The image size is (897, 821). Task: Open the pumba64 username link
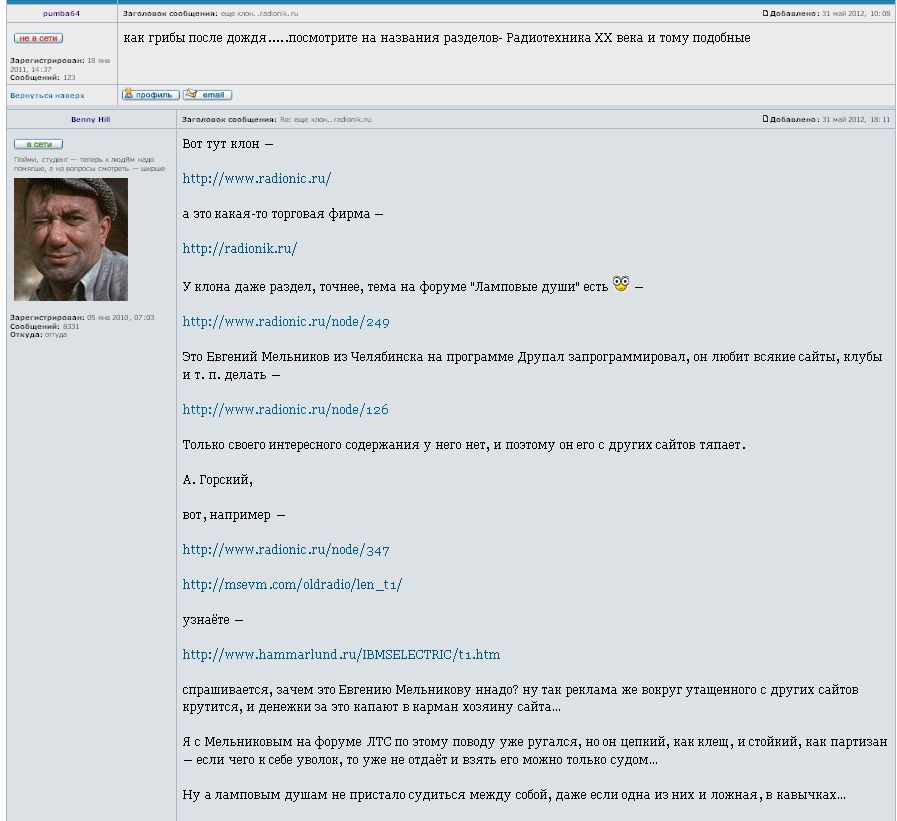click(x=61, y=14)
